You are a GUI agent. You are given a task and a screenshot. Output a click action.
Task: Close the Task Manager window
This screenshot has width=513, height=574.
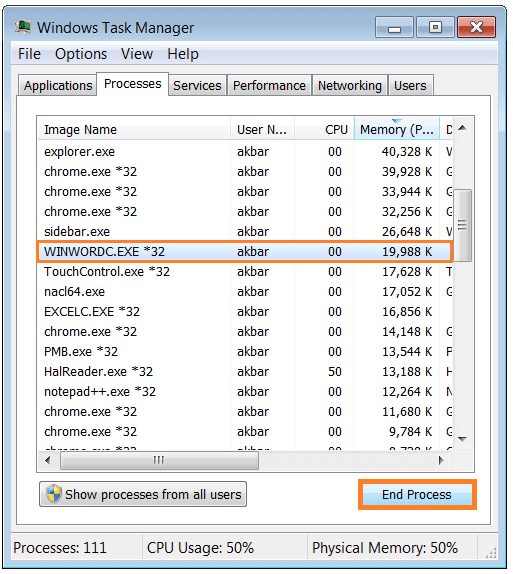476,27
